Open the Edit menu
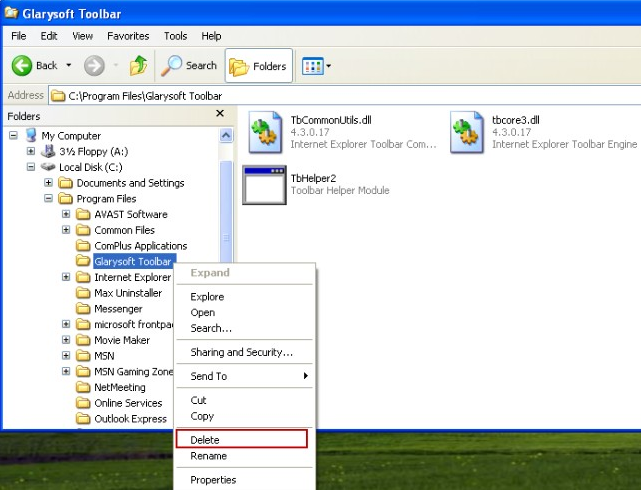The width and height of the screenshot is (641, 490). pyautogui.click(x=49, y=36)
